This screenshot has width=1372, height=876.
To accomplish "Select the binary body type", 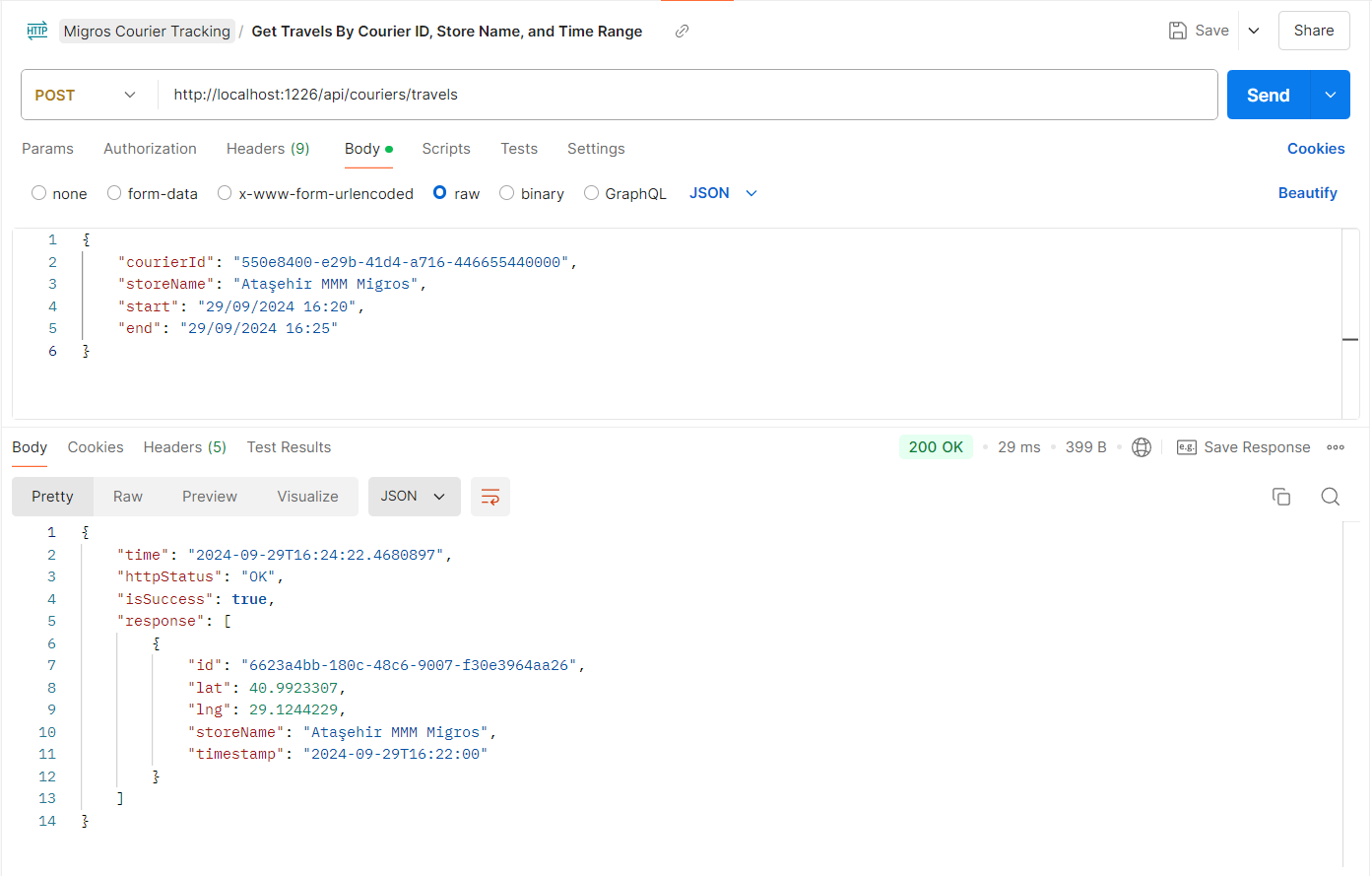I will point(506,193).
